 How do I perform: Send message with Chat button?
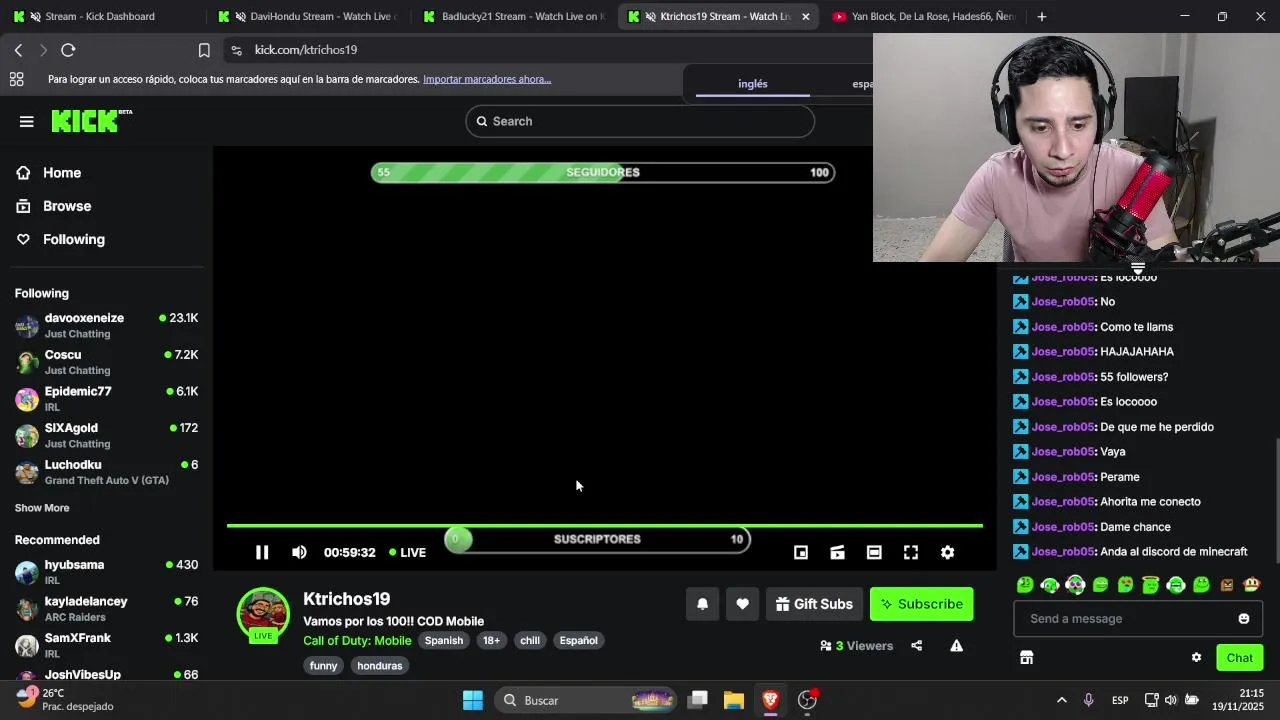[1239, 657]
